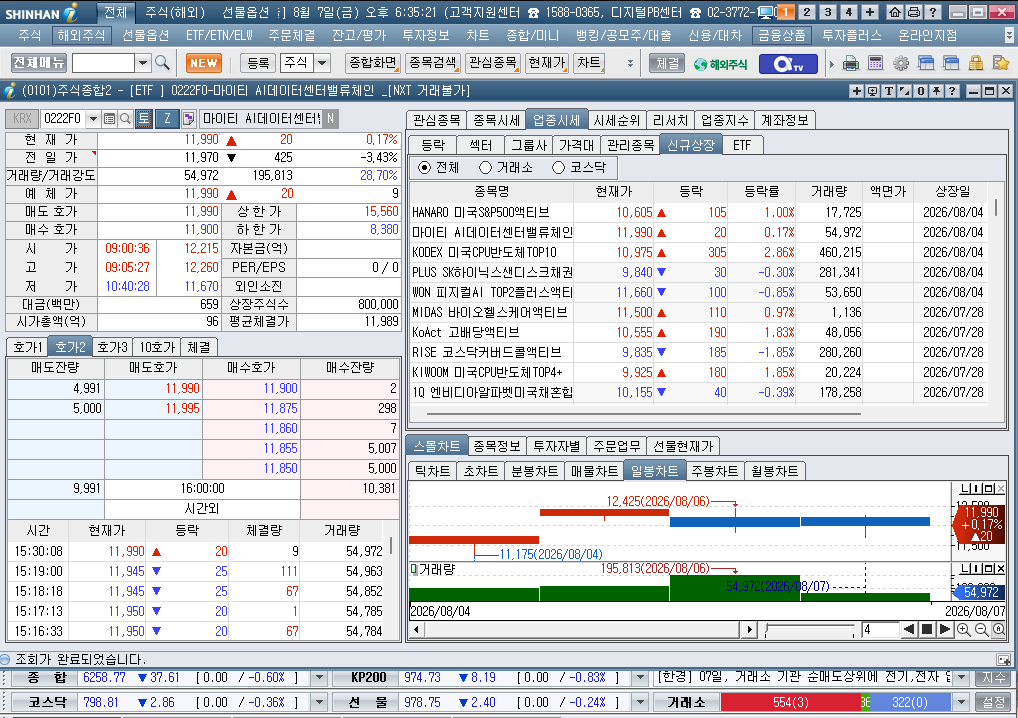Click the plus icon in the 주식종합2 title bar
The height and width of the screenshot is (718, 1018).
[856, 91]
